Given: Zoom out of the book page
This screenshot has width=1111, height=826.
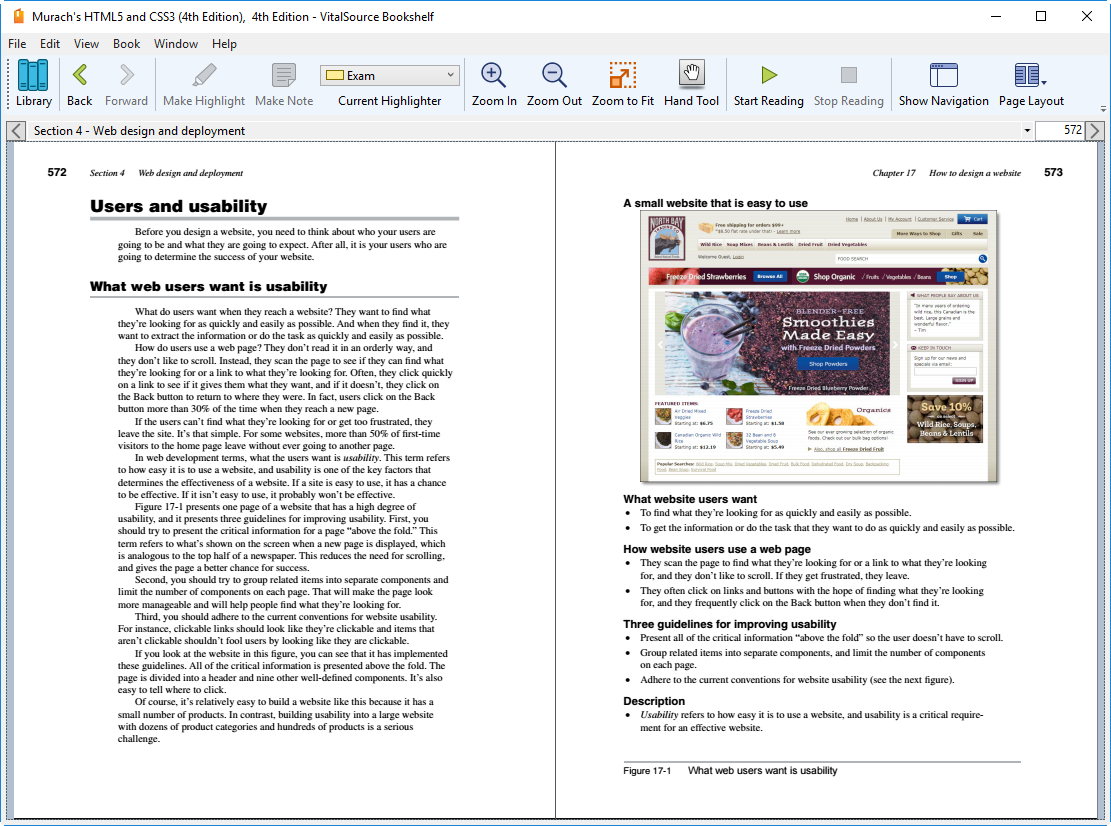Looking at the screenshot, I should [552, 84].
